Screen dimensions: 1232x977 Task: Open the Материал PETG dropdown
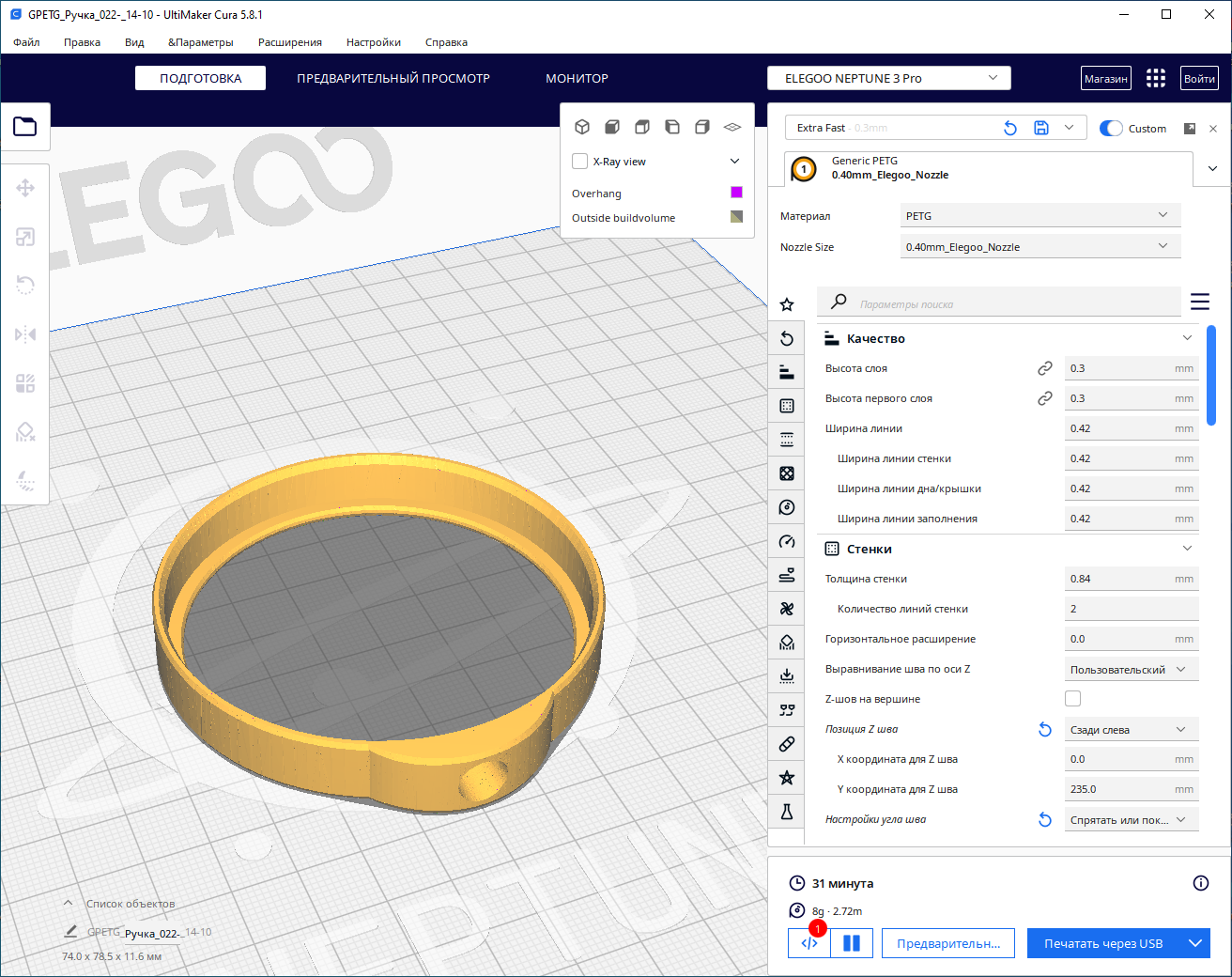(x=1039, y=216)
